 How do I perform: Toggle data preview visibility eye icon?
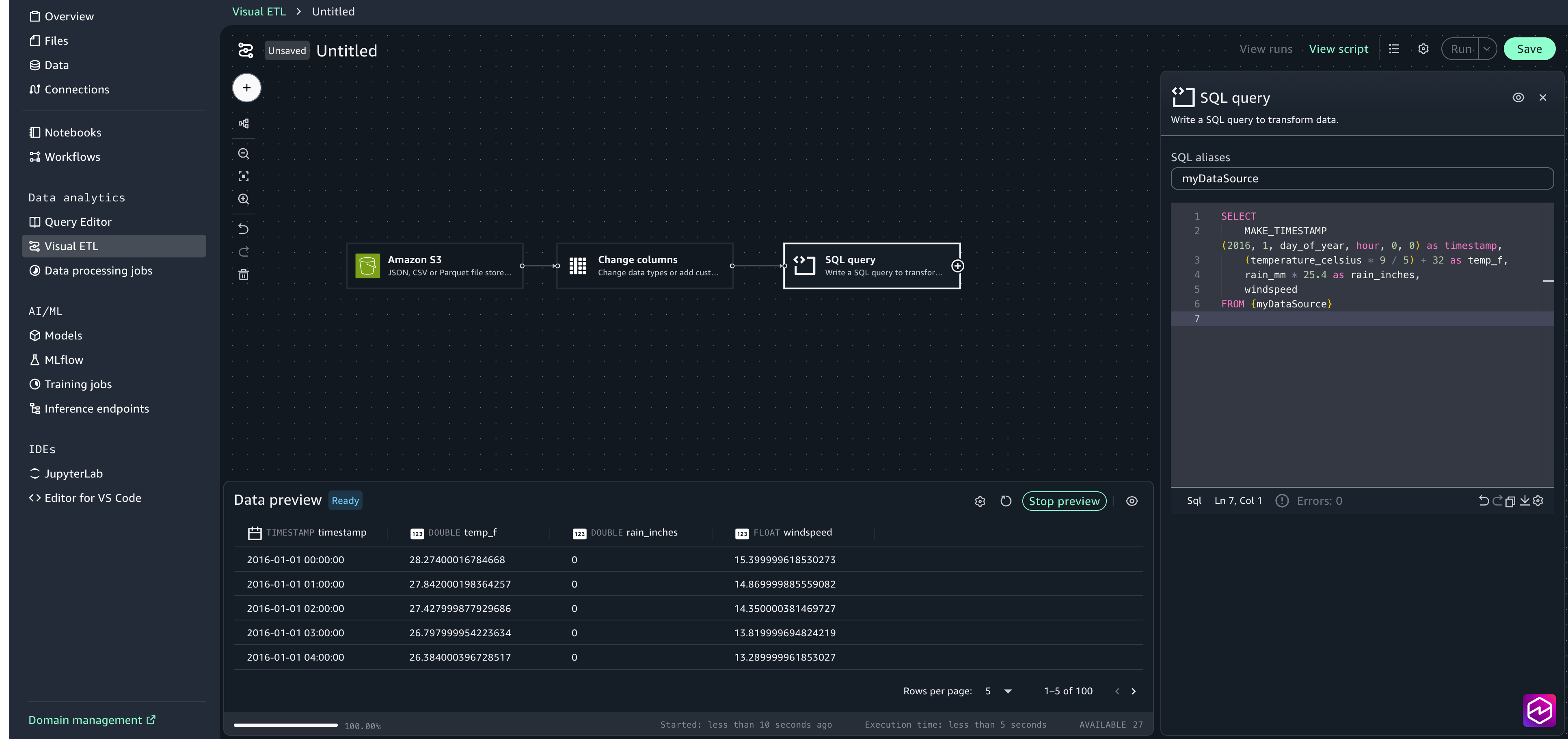1132,501
